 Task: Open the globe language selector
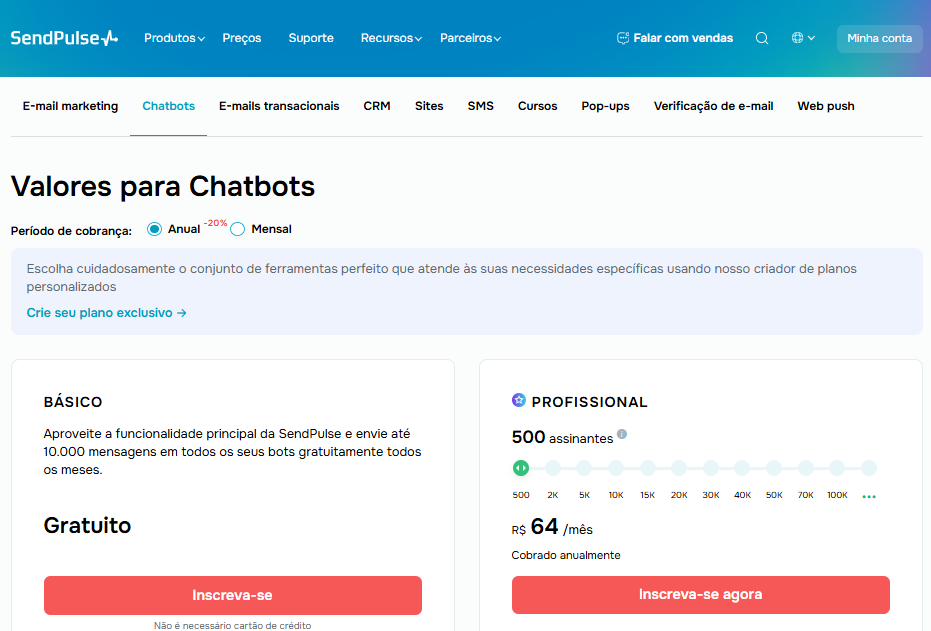803,38
